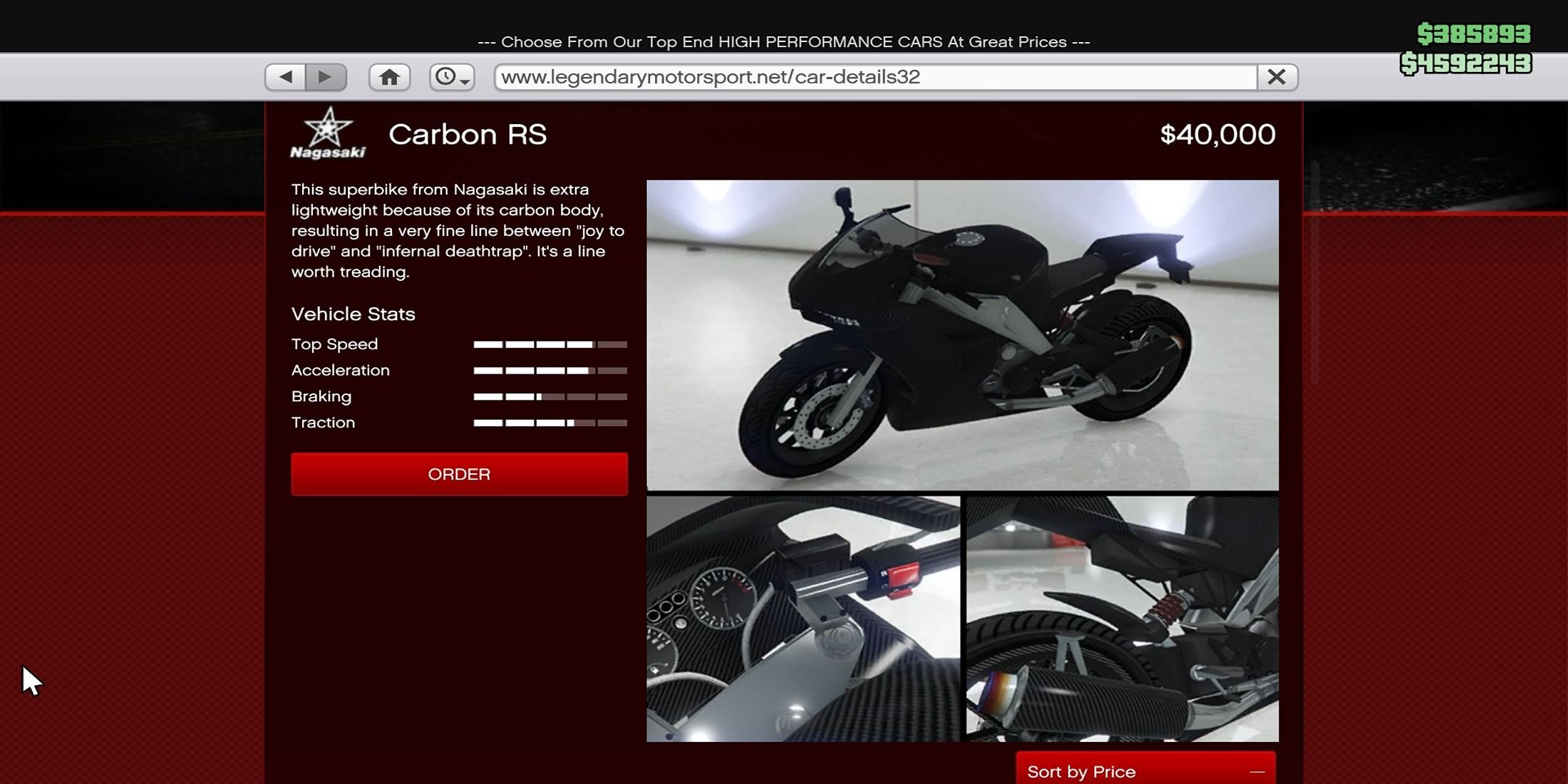Click the Traction stat bar
The width and height of the screenshot is (1568, 784).
(550, 423)
